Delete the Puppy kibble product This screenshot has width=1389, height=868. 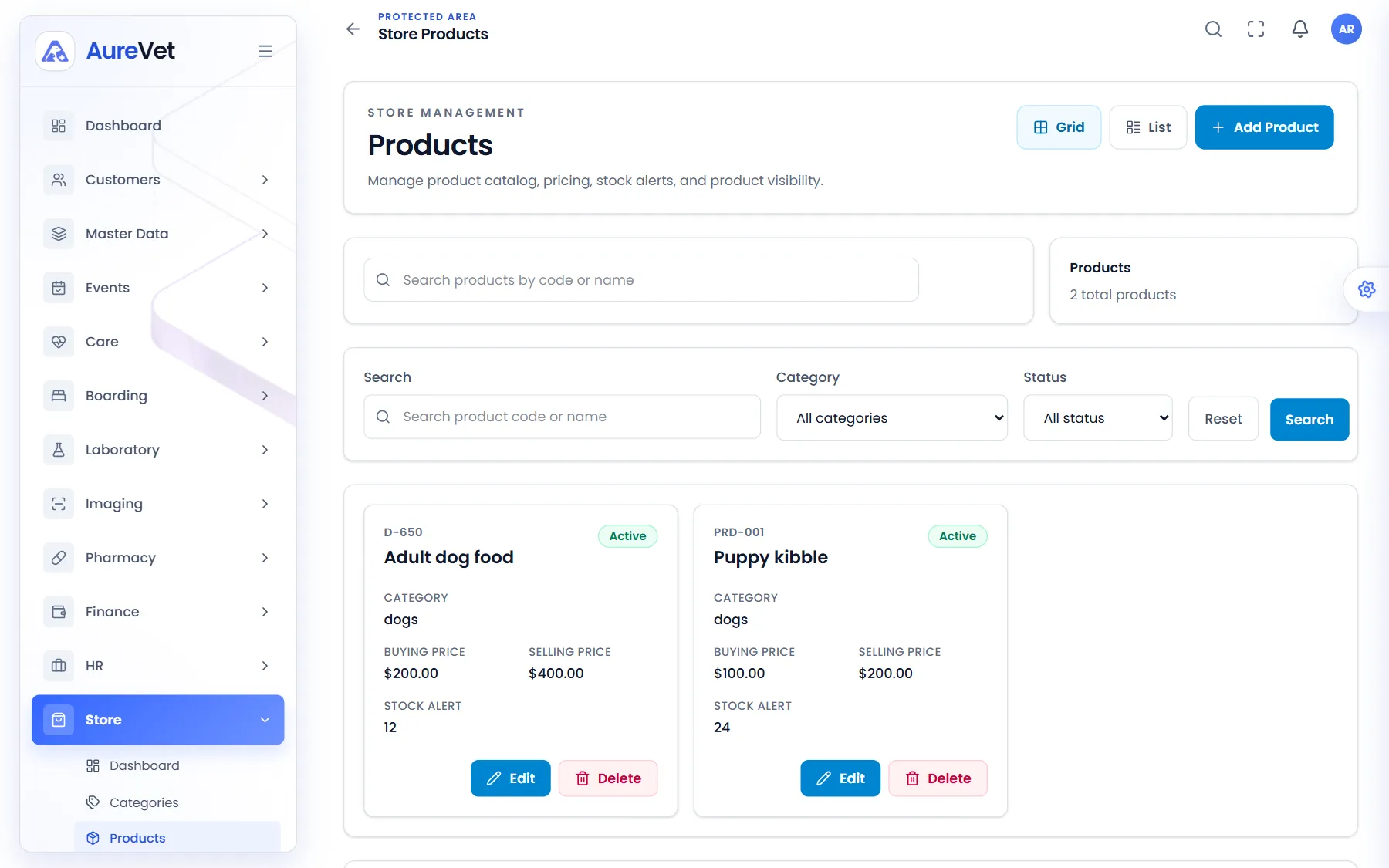pos(938,778)
